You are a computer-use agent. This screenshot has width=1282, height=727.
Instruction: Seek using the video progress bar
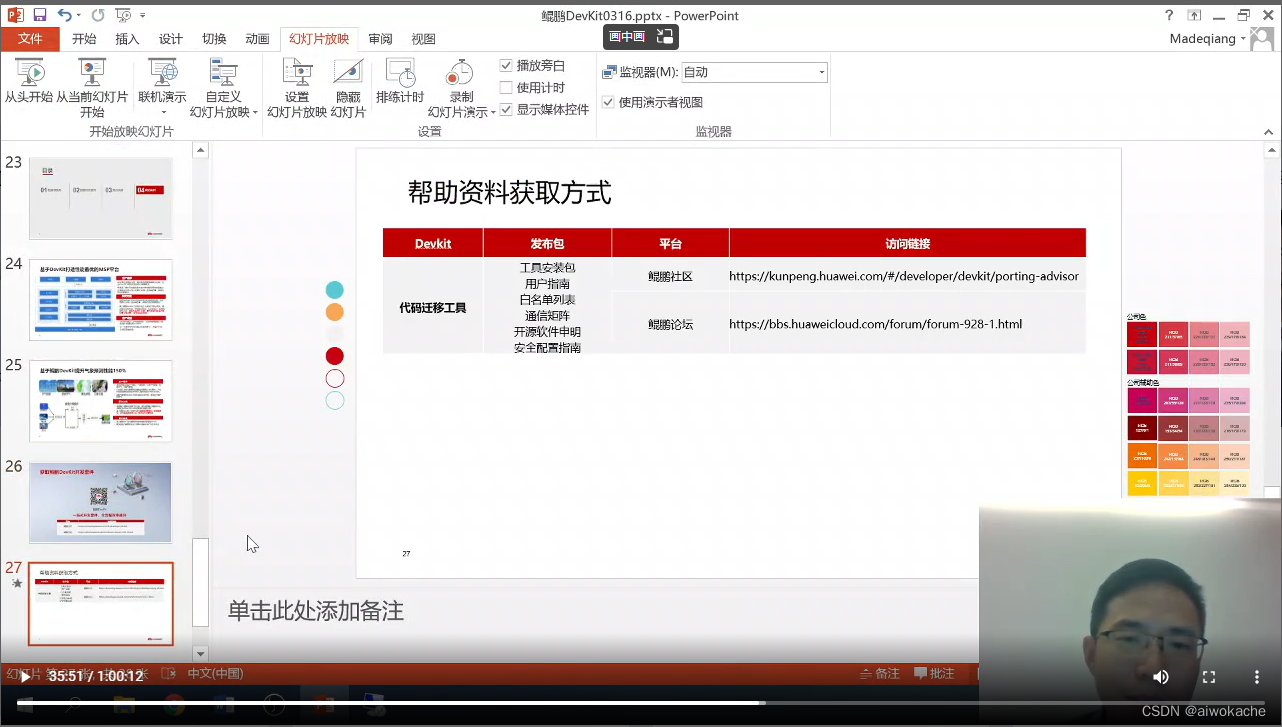pyautogui.click(x=640, y=703)
